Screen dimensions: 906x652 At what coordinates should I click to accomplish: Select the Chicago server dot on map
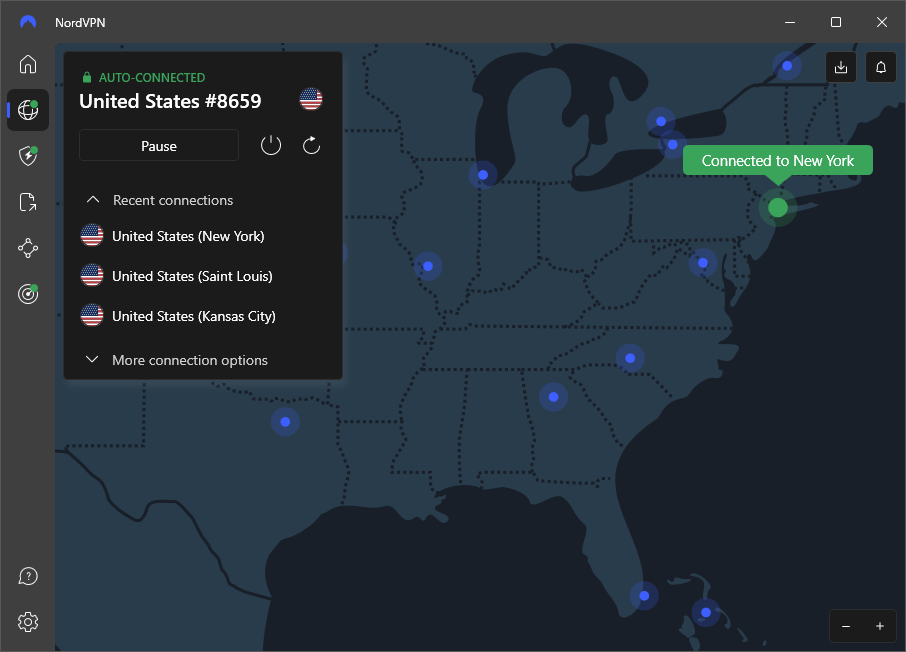point(483,175)
